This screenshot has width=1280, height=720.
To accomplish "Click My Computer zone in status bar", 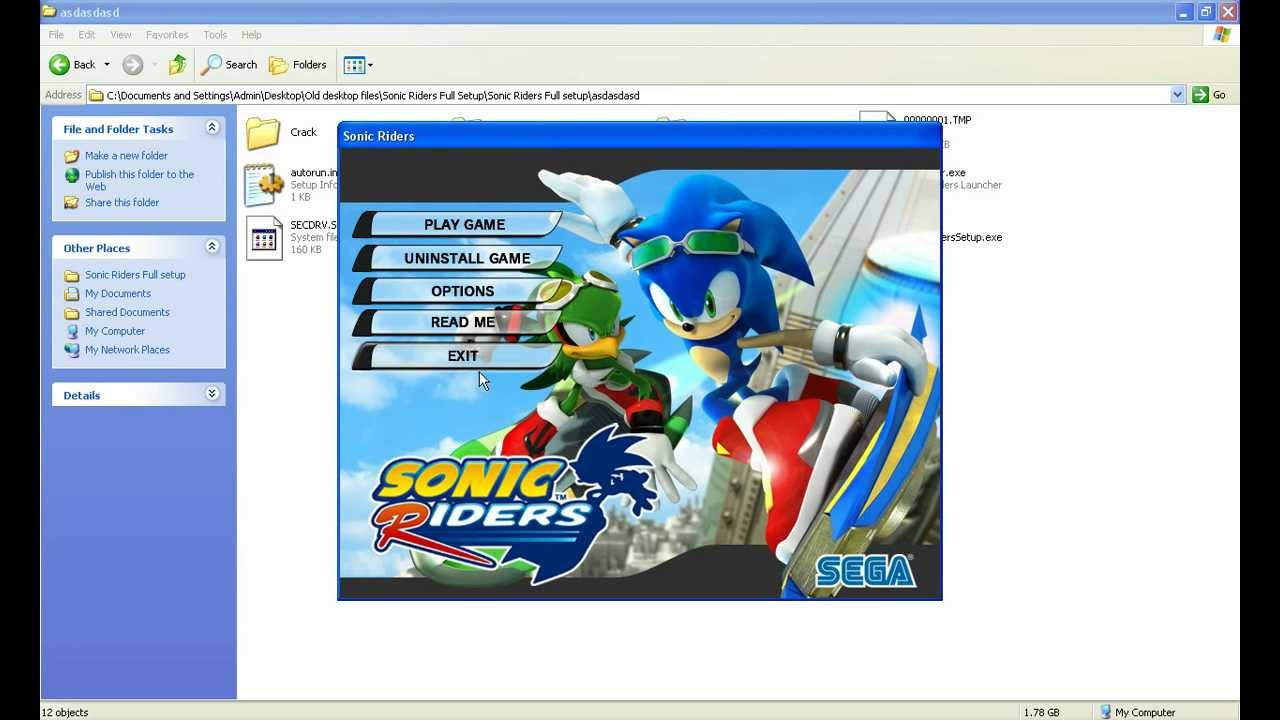I will click(1137, 712).
